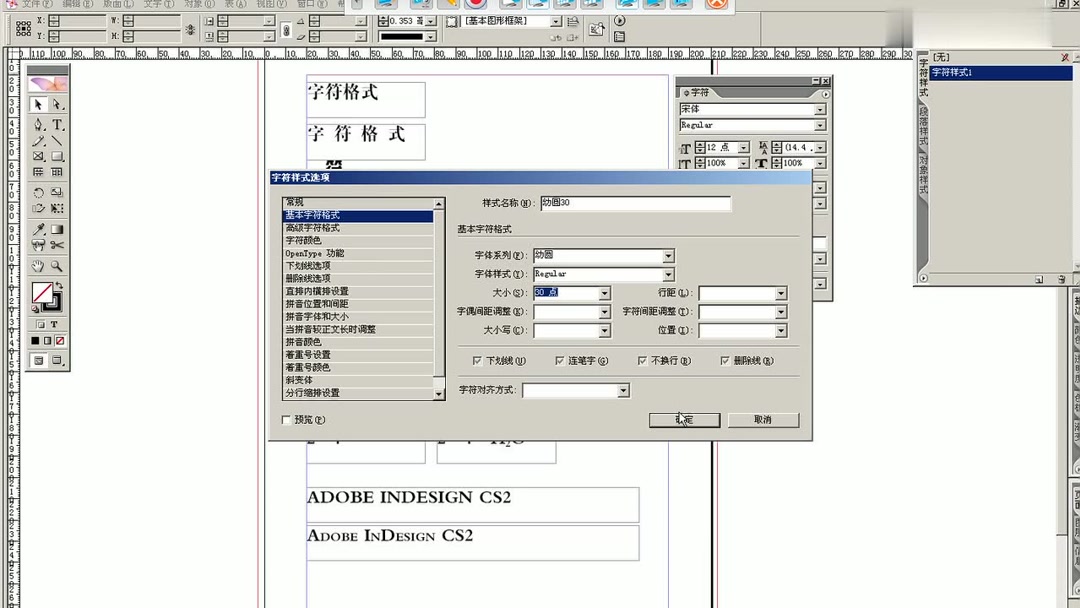Click the 确定 OK button

[683, 420]
